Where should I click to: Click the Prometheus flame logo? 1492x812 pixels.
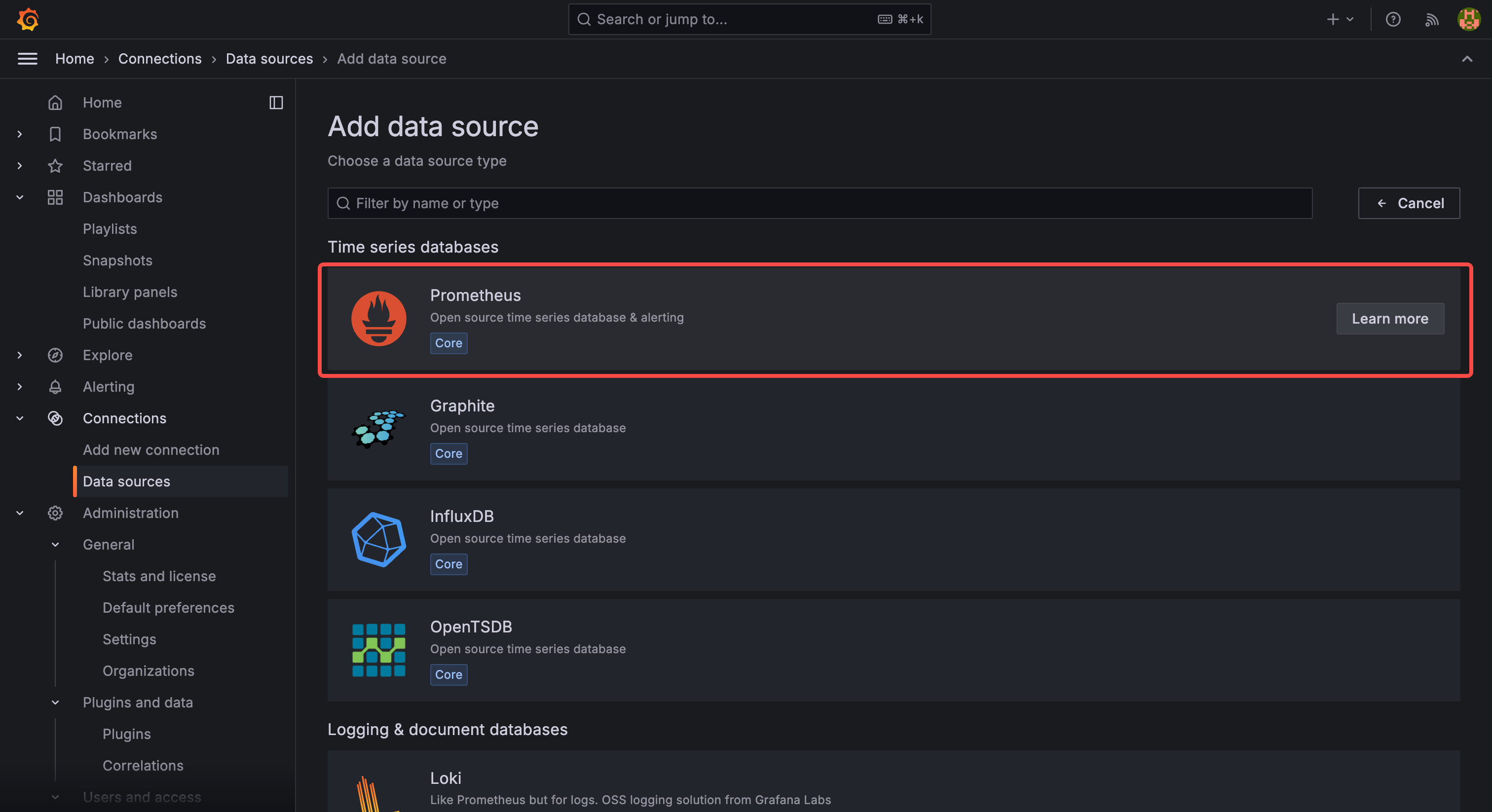tap(379, 319)
